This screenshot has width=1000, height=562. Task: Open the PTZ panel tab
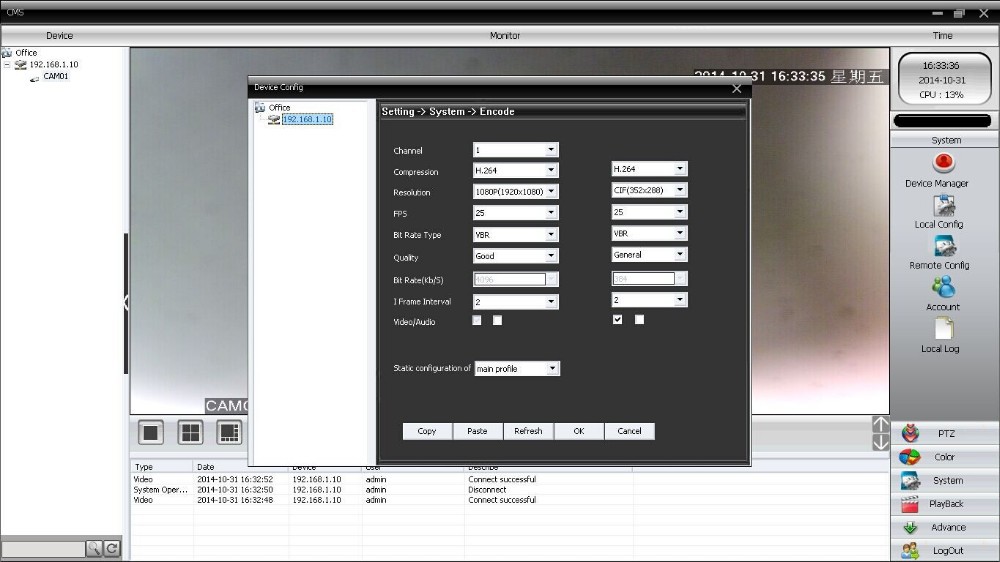(x=945, y=434)
